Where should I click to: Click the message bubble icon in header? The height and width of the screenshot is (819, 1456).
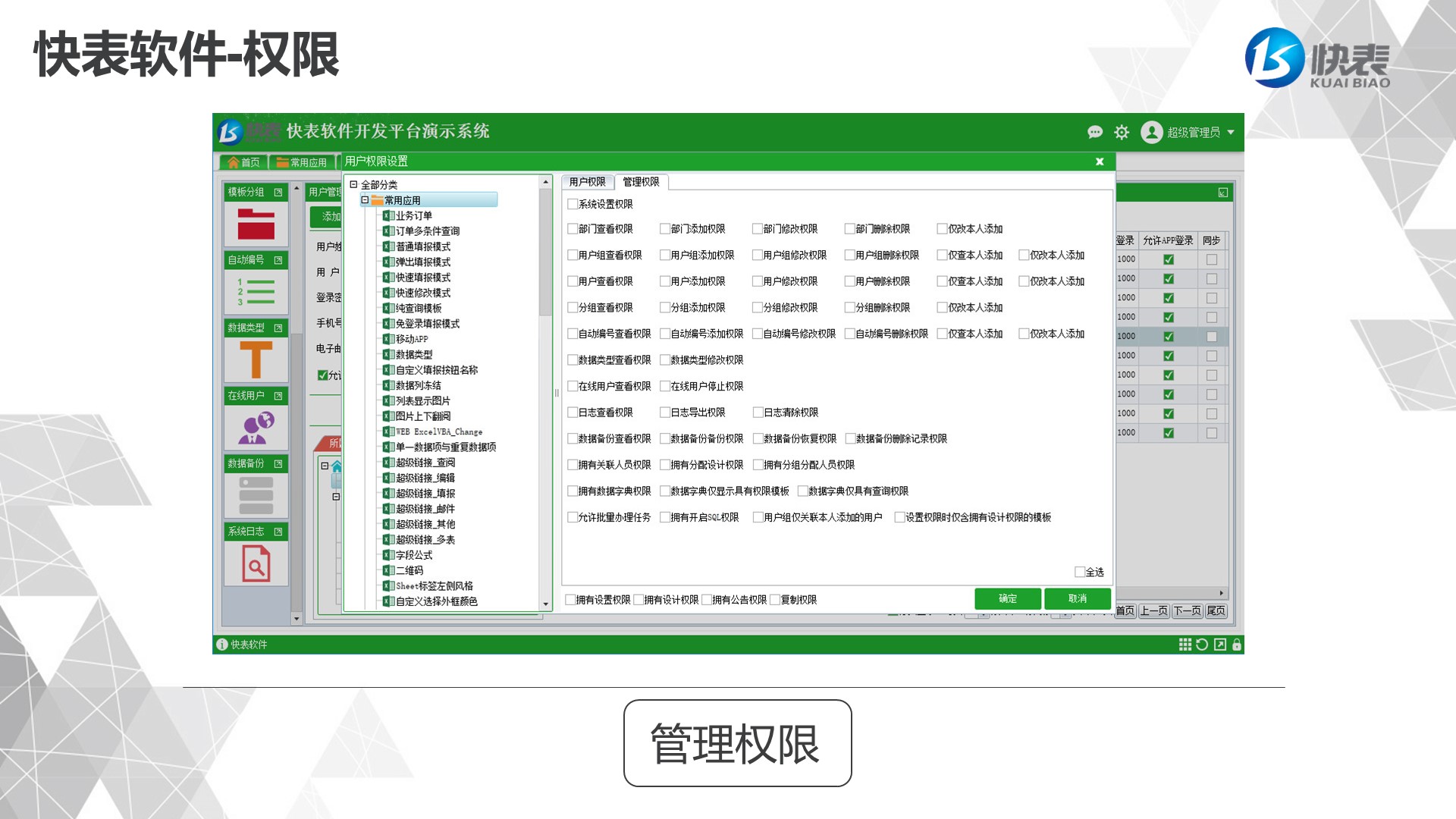(1094, 132)
